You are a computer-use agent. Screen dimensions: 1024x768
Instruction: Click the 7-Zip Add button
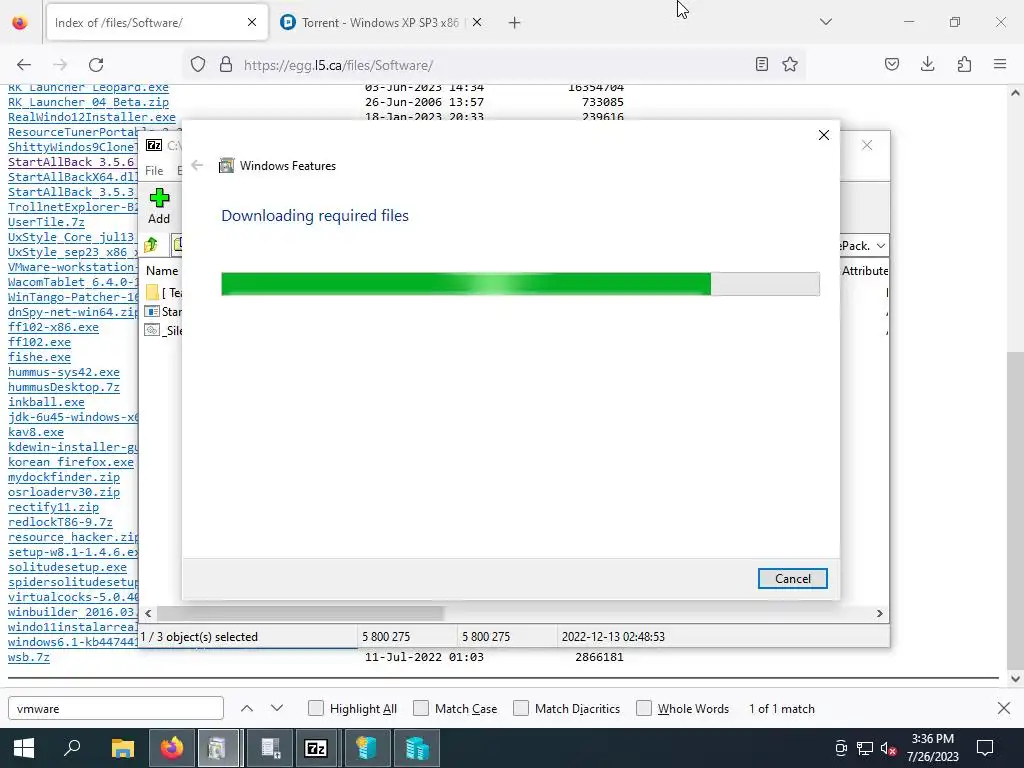[x=159, y=206]
